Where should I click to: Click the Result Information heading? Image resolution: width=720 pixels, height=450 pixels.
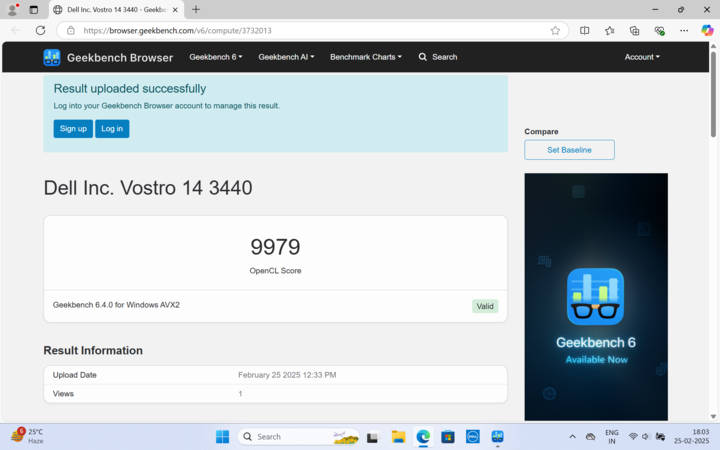pos(93,350)
